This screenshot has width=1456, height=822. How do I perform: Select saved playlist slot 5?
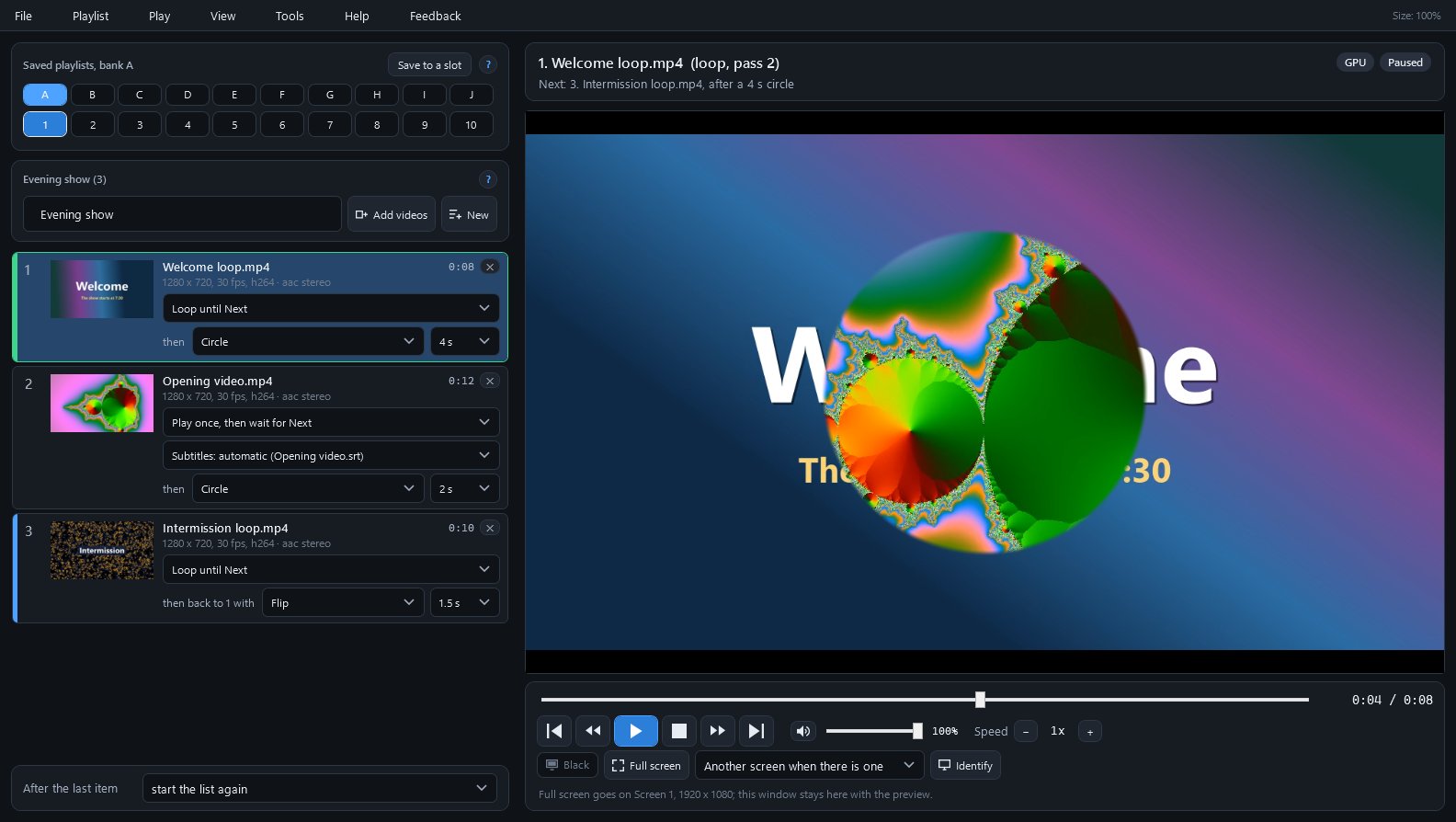pyautogui.click(x=234, y=124)
